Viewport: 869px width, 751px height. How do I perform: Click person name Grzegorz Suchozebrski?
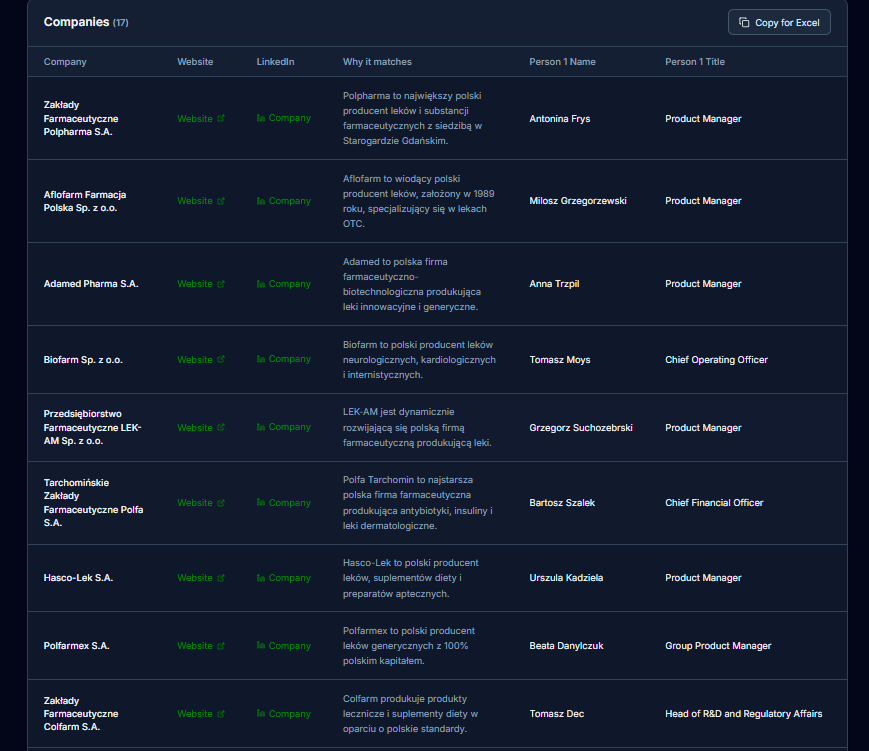tap(580, 428)
